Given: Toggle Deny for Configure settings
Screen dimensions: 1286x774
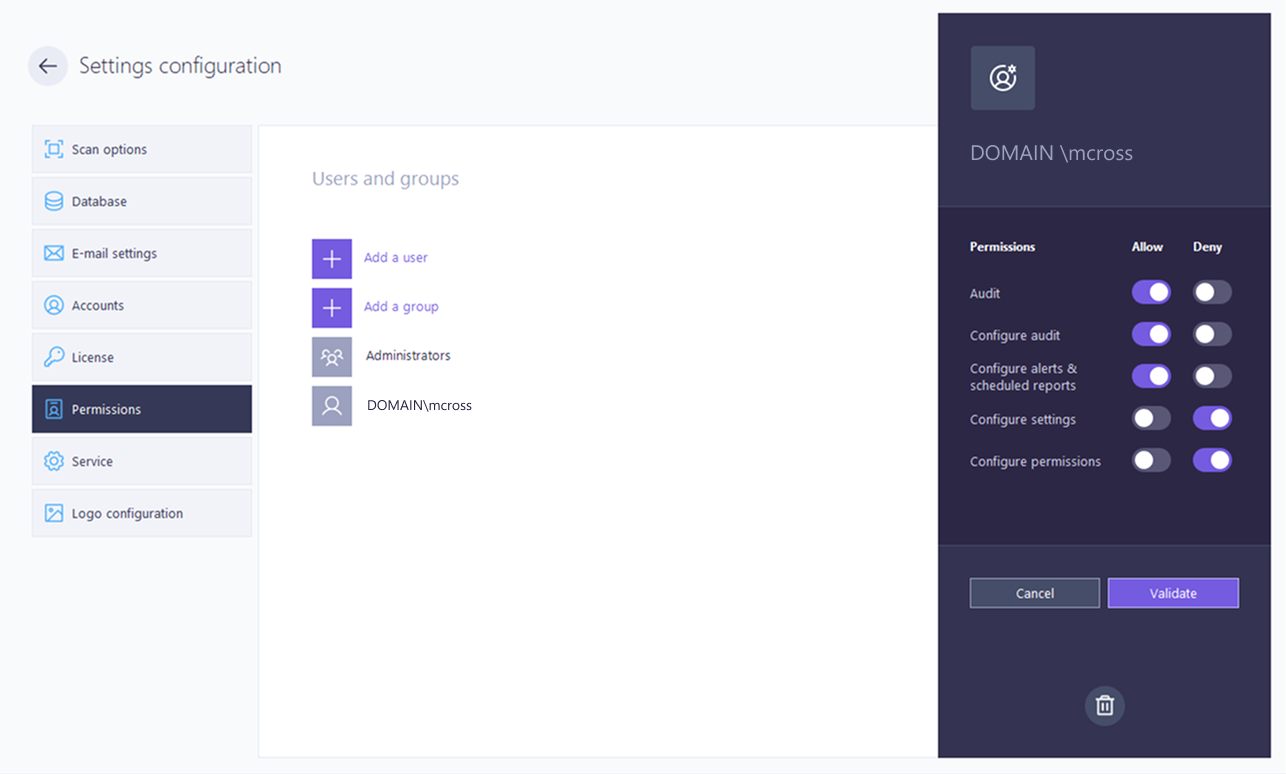Looking at the screenshot, I should click(x=1212, y=418).
